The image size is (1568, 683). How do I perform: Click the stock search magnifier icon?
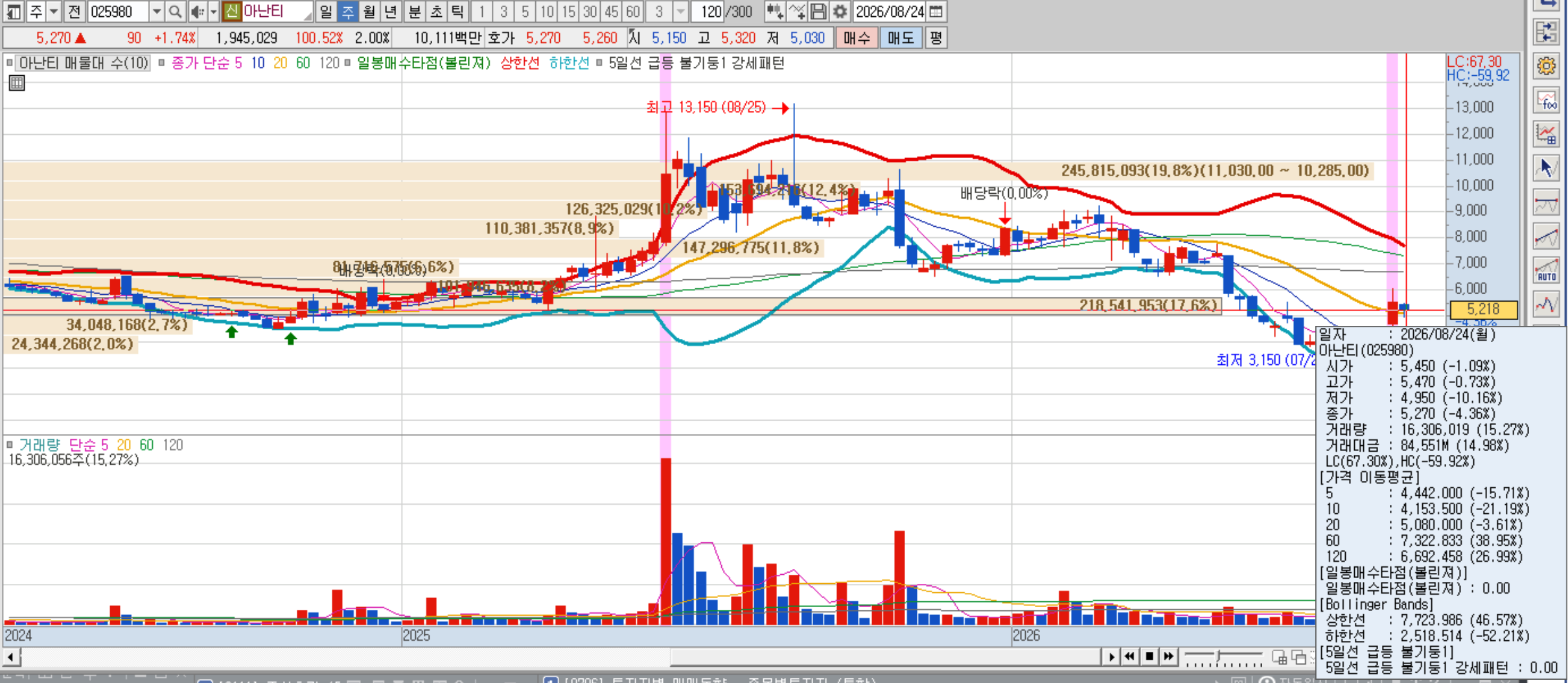175,12
